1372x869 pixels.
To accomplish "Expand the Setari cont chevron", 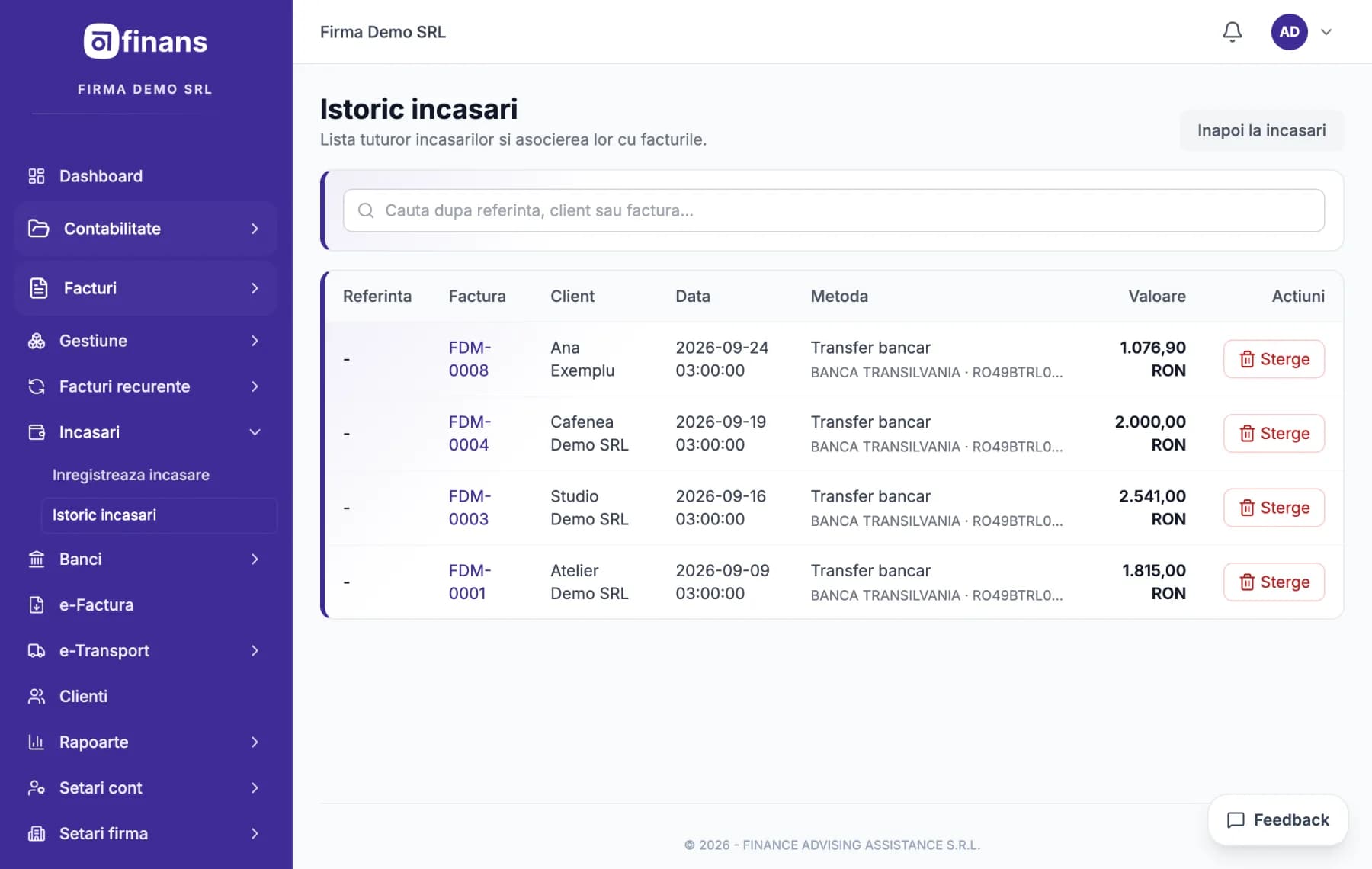I will 255,787.
